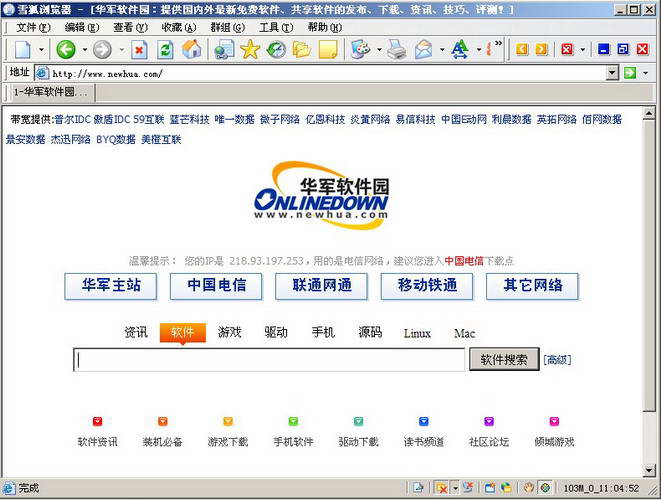
Task: Click the 其它网络 button
Action: pyautogui.click(x=532, y=286)
